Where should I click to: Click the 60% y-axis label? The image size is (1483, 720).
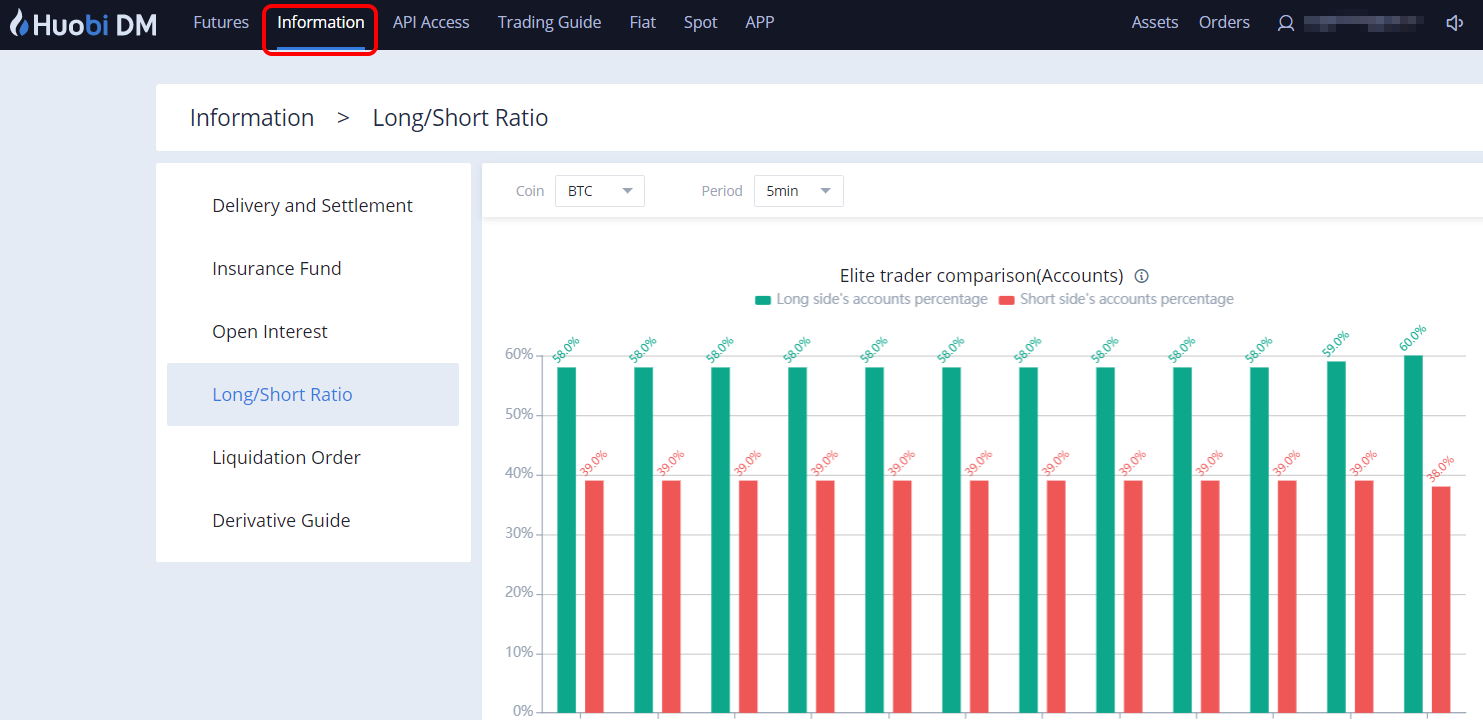518,355
